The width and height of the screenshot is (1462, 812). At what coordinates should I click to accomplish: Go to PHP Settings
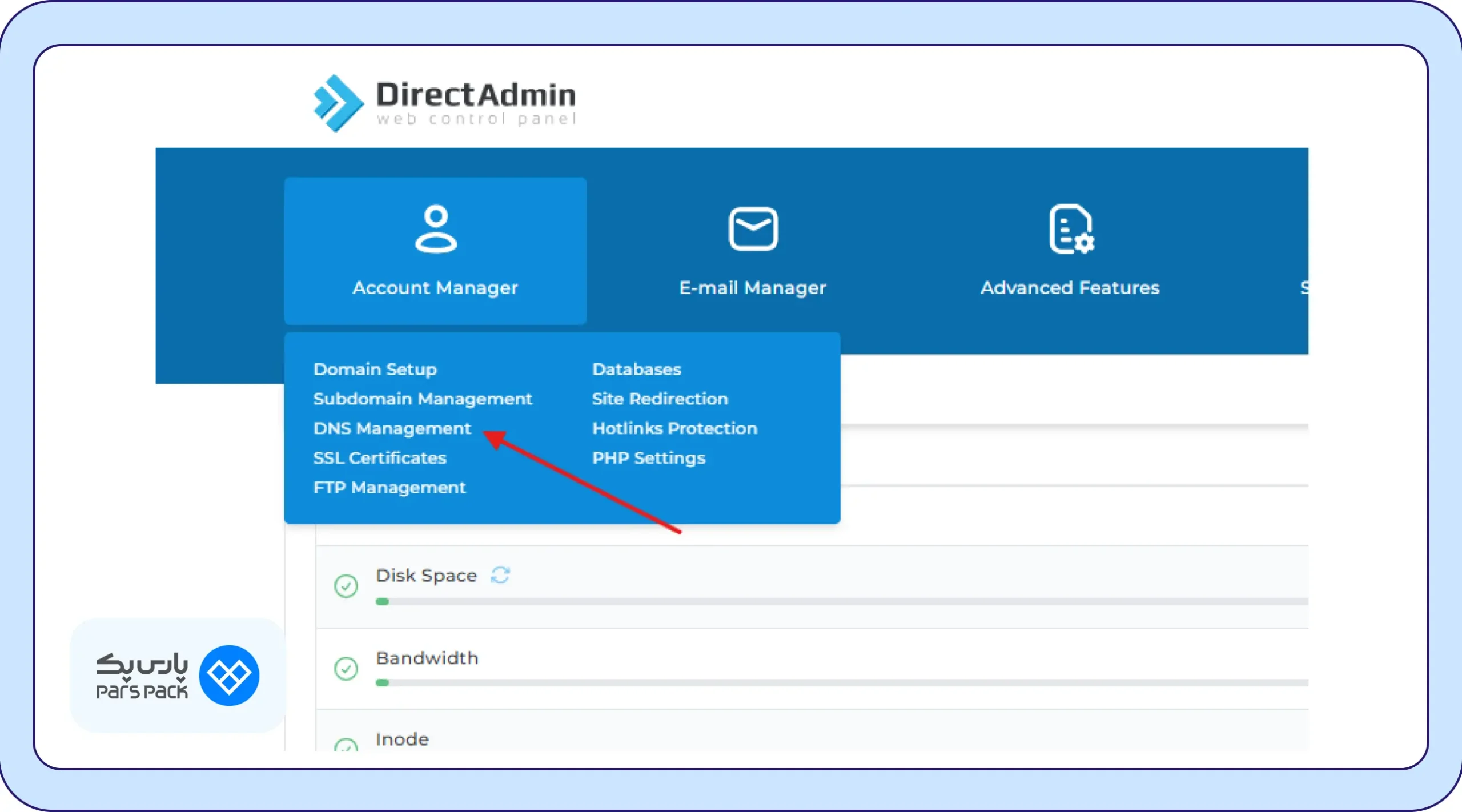click(x=649, y=458)
